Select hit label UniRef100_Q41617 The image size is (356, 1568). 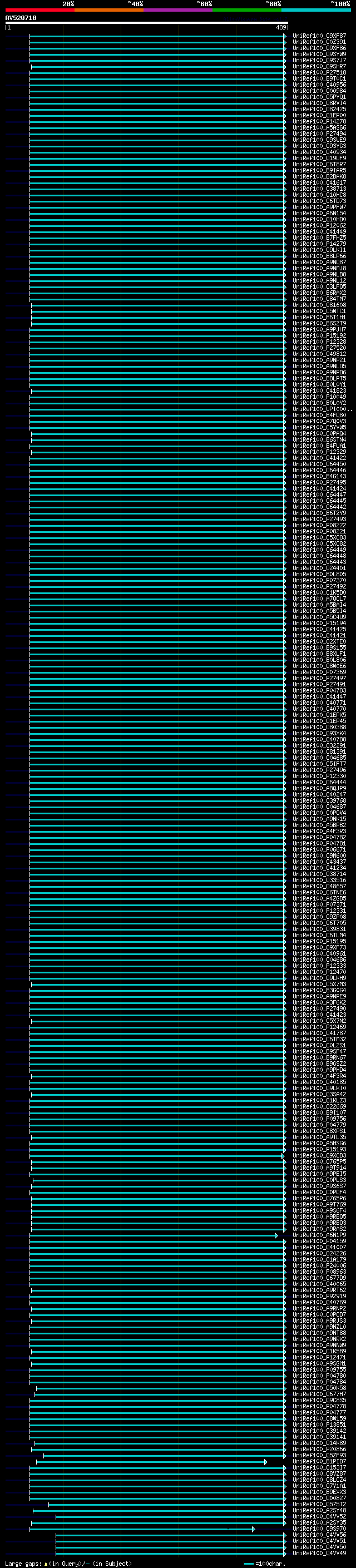click(319, 182)
